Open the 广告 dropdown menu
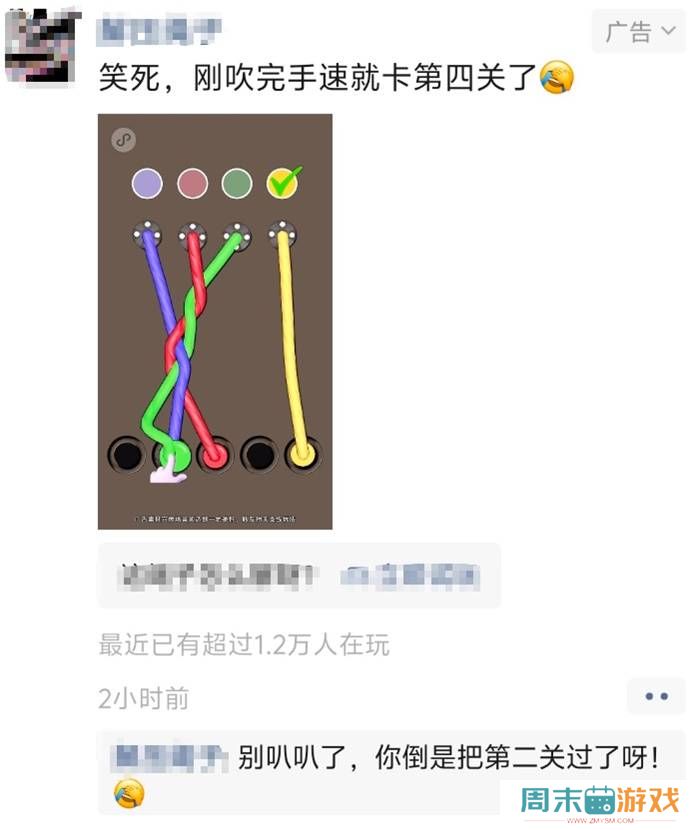Viewport: 700px width, 830px height. pyautogui.click(x=639, y=31)
